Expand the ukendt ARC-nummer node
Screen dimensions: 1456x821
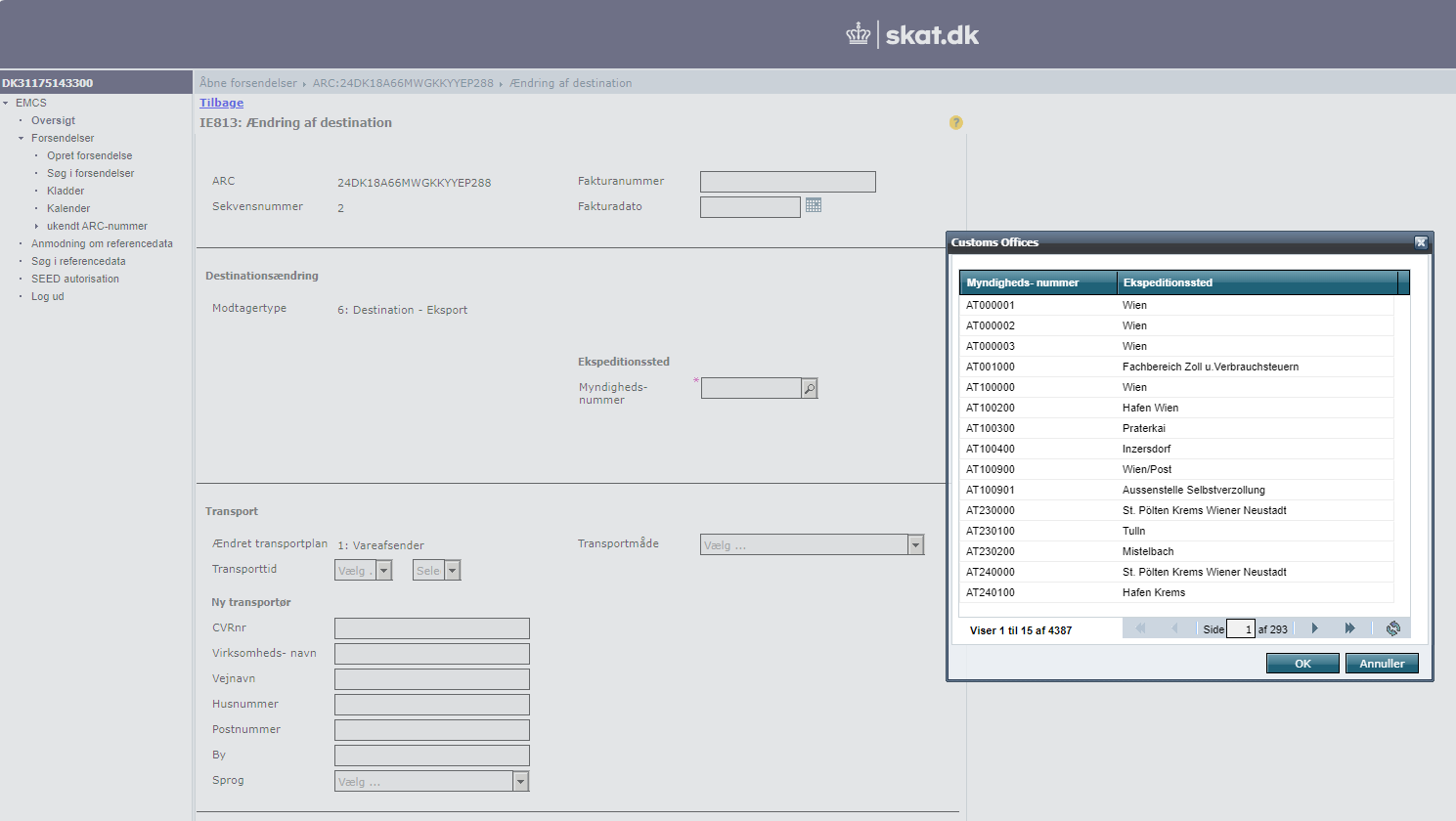tap(37, 226)
